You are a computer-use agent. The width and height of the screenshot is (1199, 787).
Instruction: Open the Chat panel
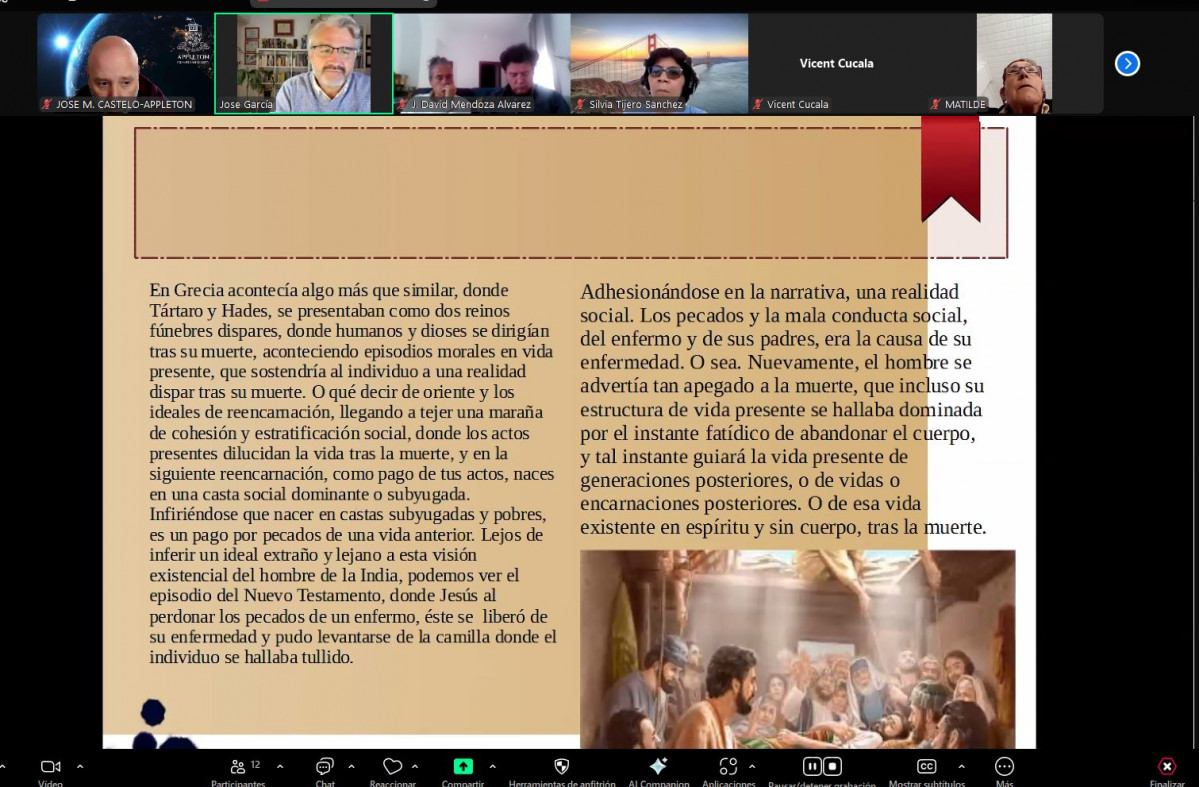(325, 767)
